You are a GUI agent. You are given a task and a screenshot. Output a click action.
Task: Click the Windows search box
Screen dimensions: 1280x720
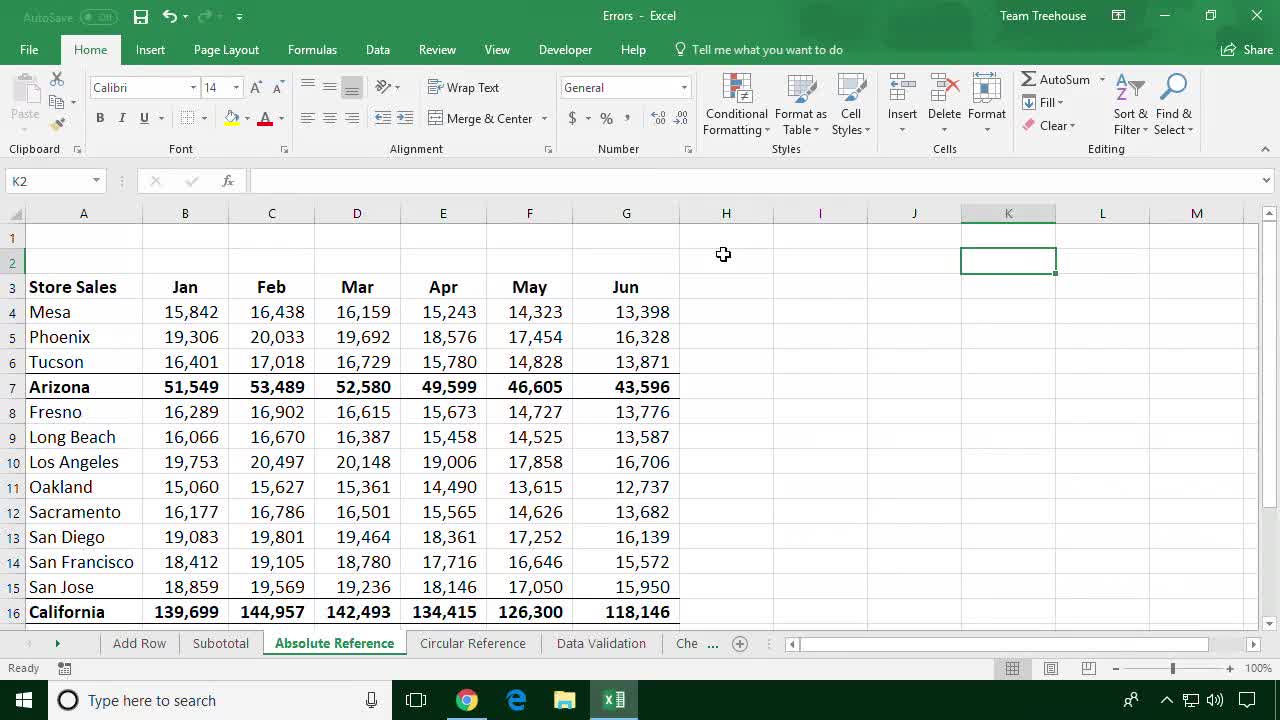222,700
